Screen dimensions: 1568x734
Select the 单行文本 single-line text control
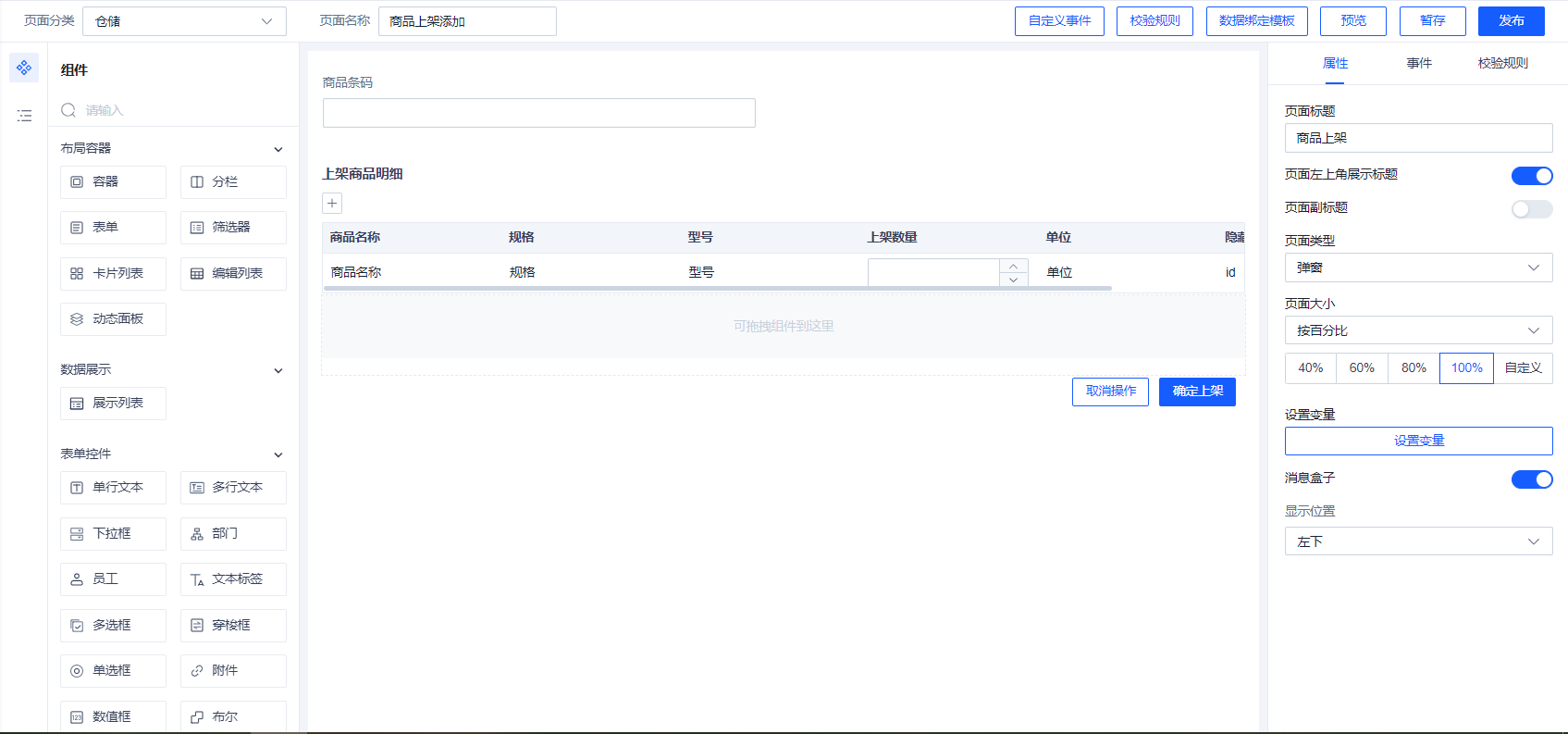point(113,488)
